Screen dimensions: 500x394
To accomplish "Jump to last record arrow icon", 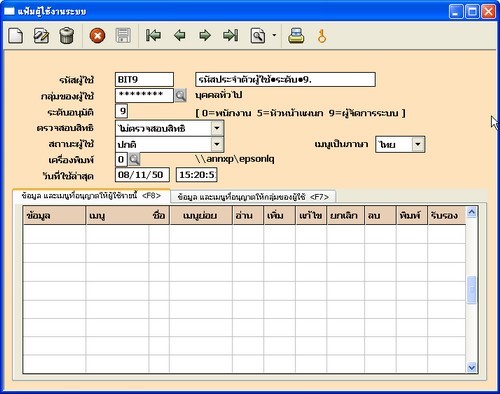I will (231, 35).
